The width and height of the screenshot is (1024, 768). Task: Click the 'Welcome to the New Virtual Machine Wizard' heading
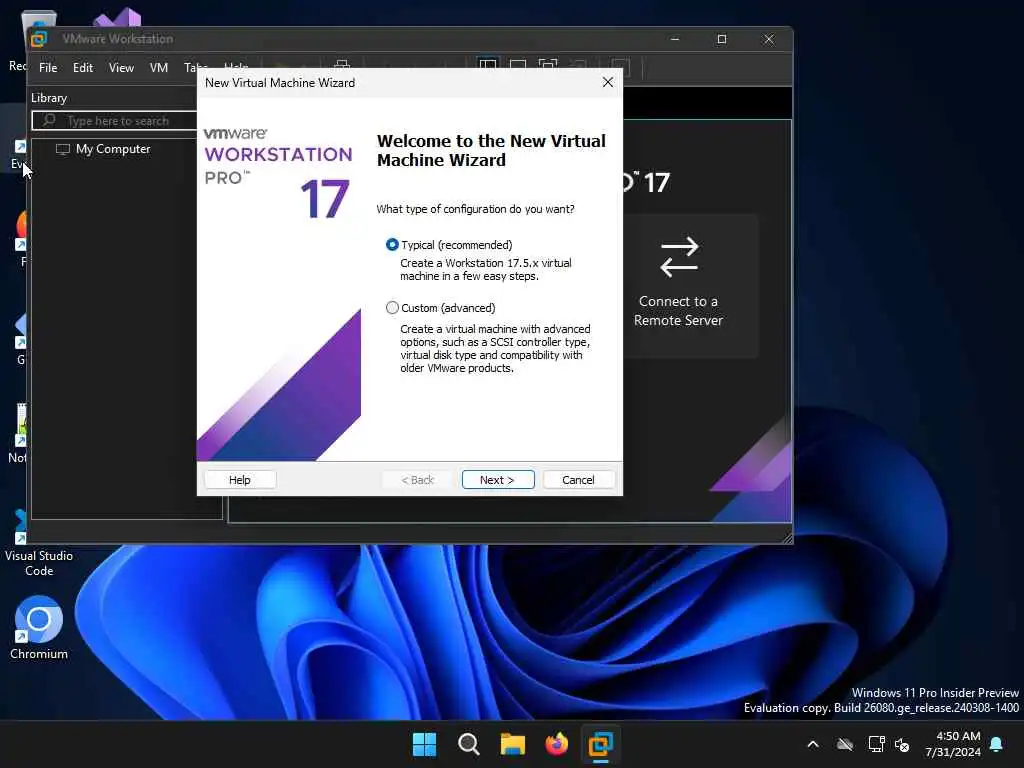[x=491, y=150]
